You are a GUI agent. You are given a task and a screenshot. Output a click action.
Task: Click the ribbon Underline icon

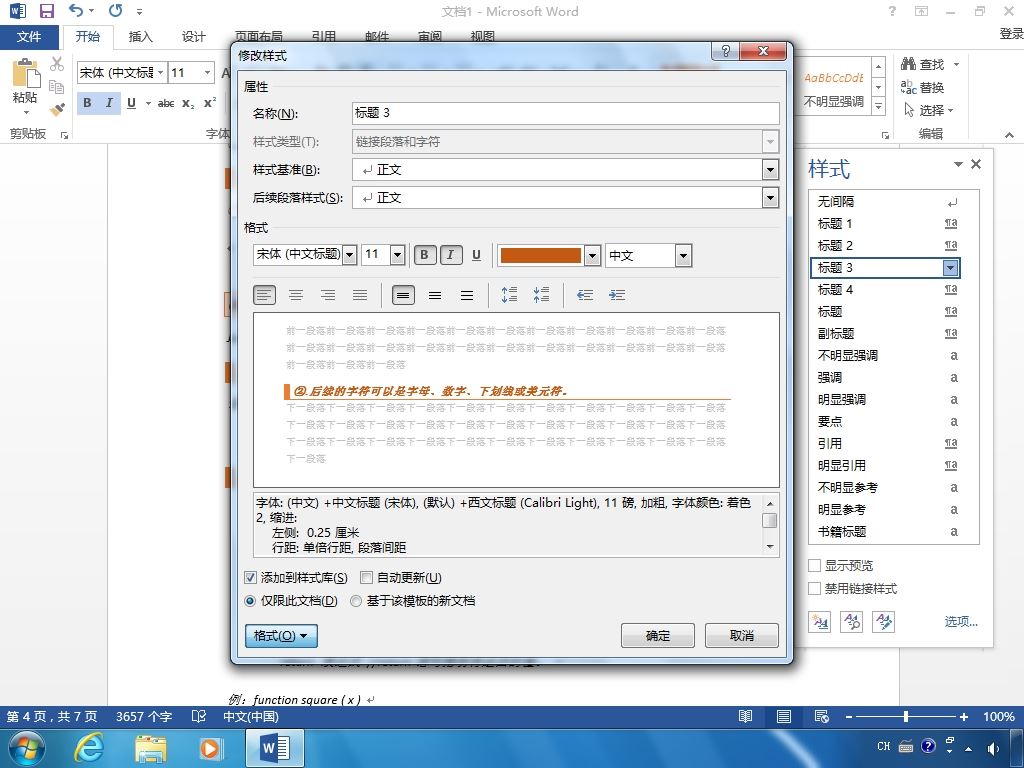coord(131,103)
